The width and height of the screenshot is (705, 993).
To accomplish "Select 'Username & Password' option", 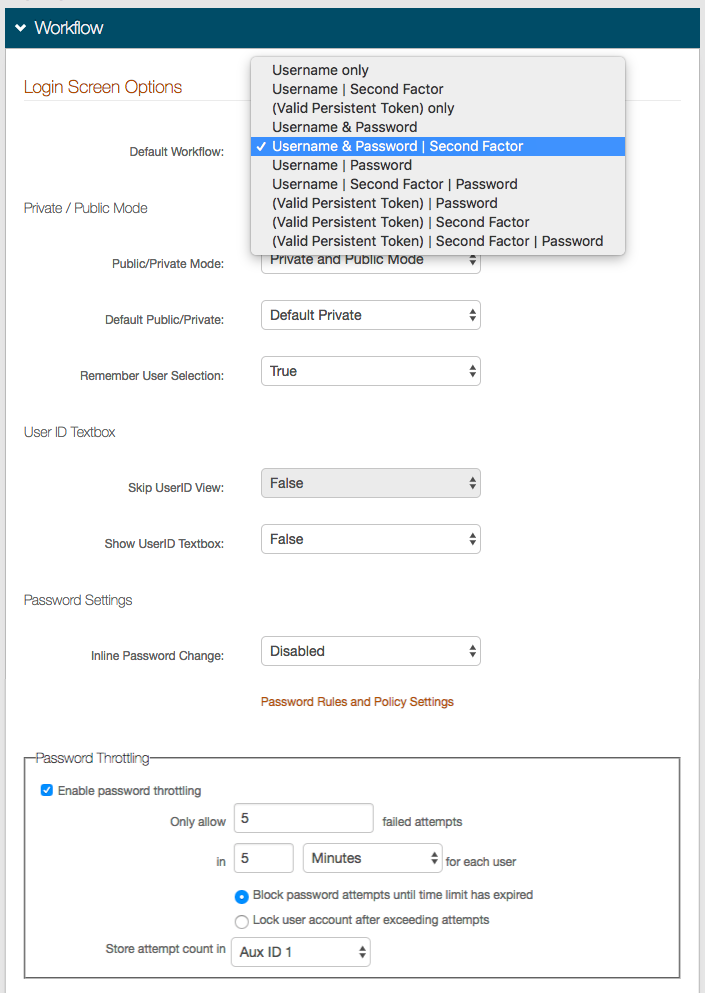I will pyautogui.click(x=344, y=127).
